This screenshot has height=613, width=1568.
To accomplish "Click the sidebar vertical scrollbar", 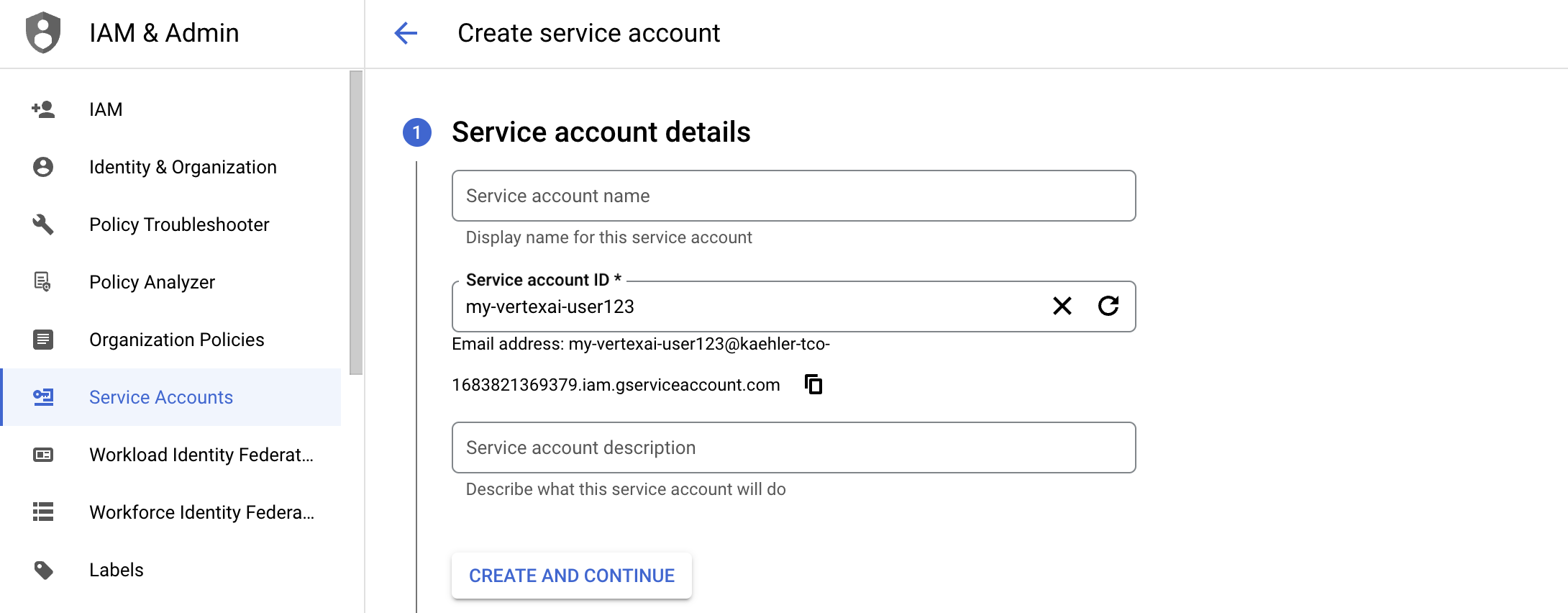I will [356, 223].
